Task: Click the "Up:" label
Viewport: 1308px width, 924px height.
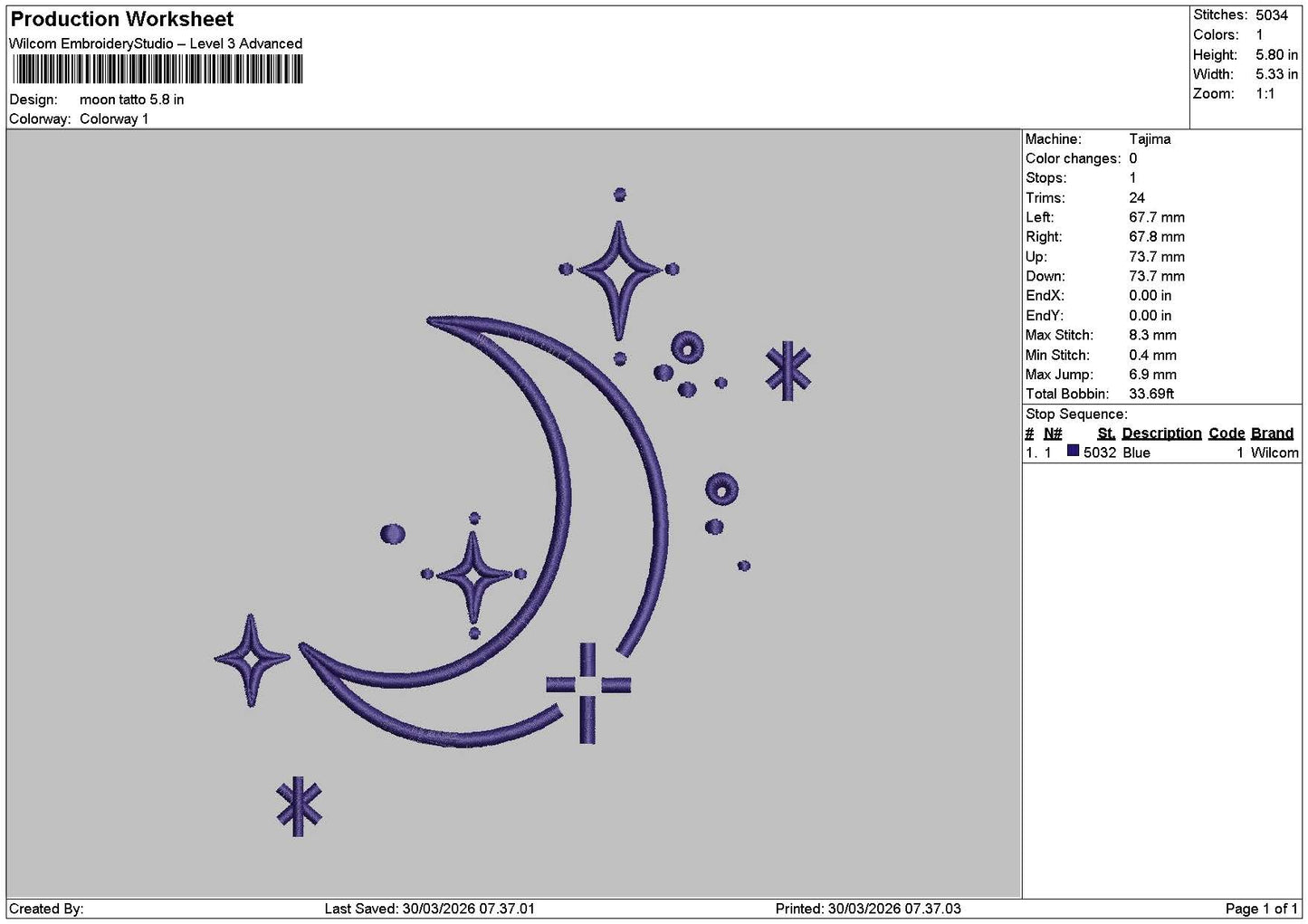Action: [1036, 257]
